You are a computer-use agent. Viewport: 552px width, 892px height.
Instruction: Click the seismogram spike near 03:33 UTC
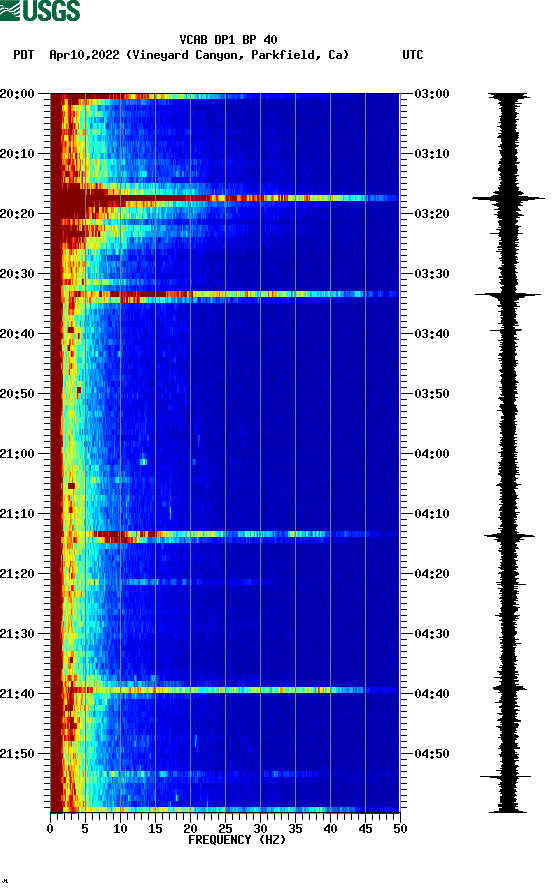point(508,294)
